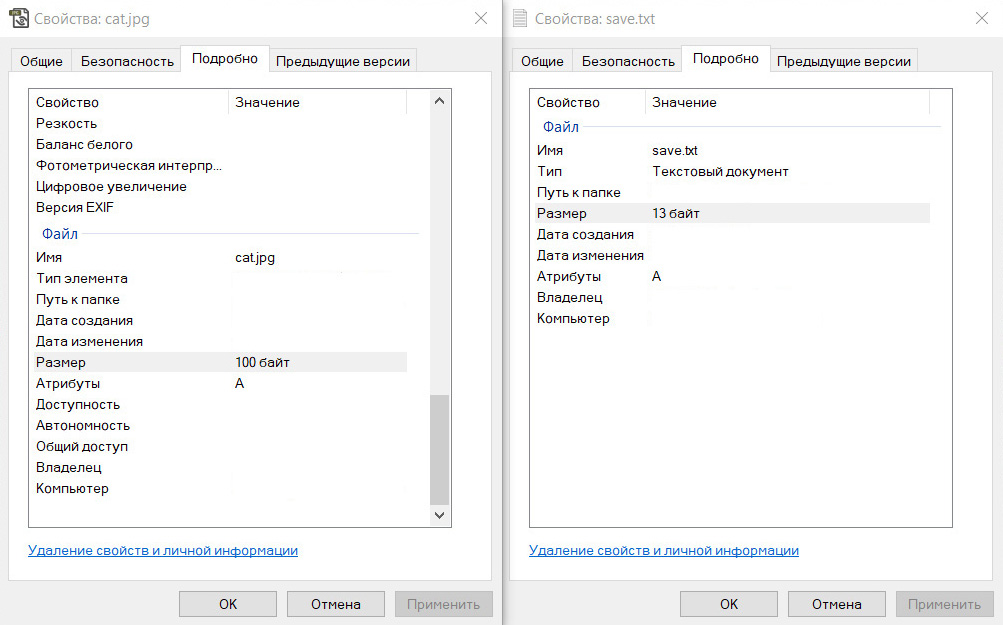Select the Резкость property row
The image size is (1003, 625).
pos(218,123)
